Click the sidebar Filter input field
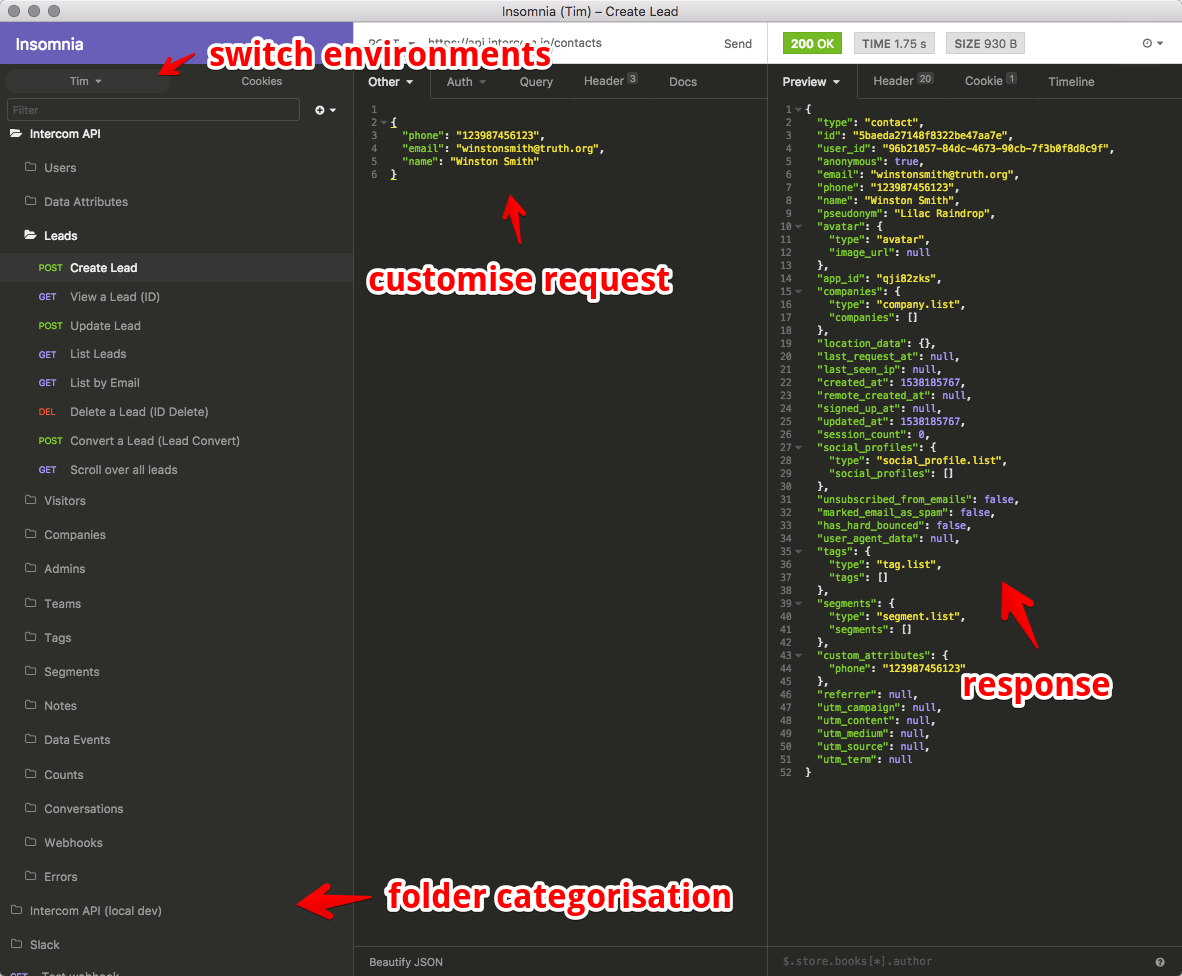The width and height of the screenshot is (1182, 976). pyautogui.click(x=153, y=110)
